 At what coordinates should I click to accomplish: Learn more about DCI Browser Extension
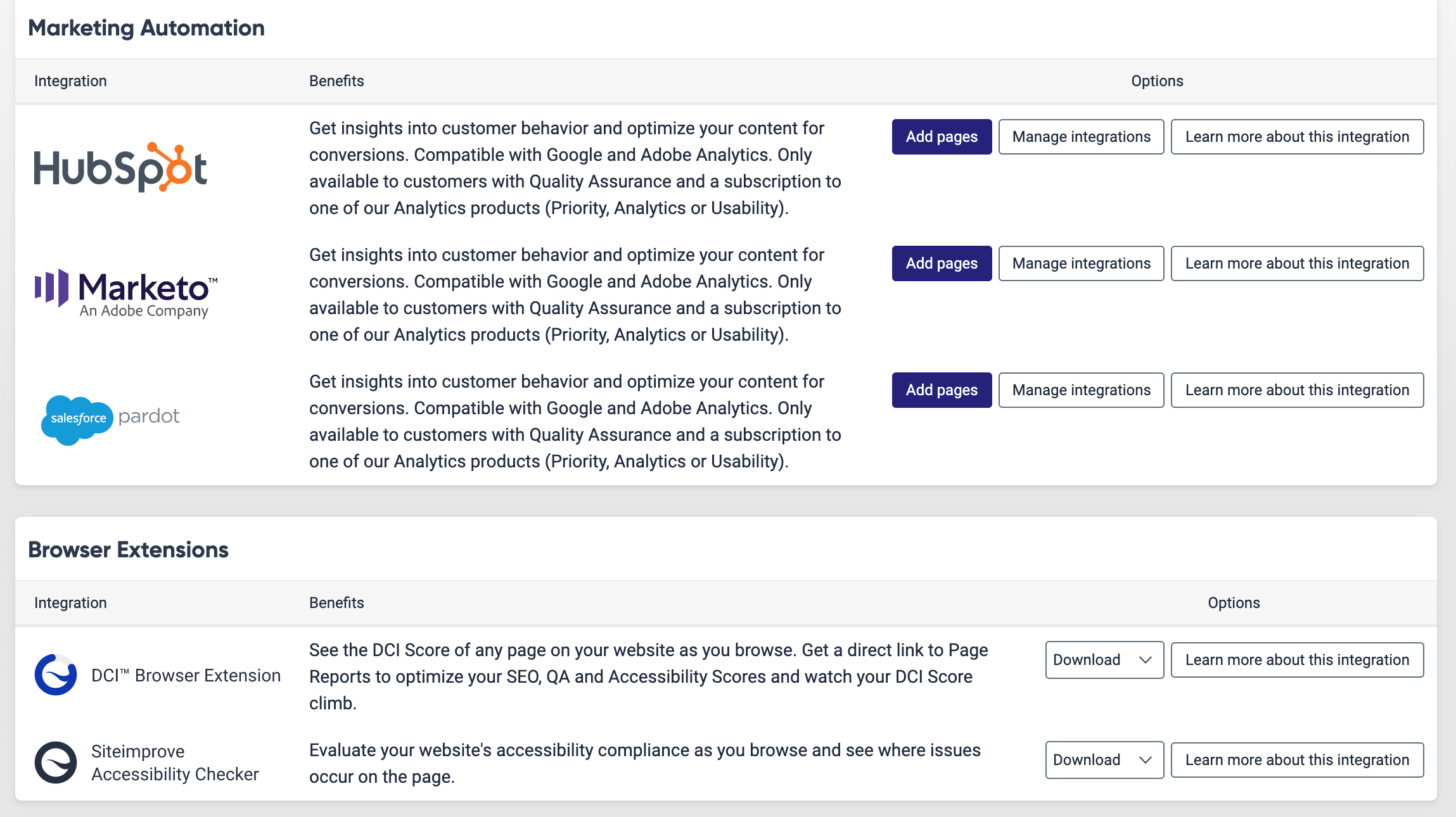1297,660
